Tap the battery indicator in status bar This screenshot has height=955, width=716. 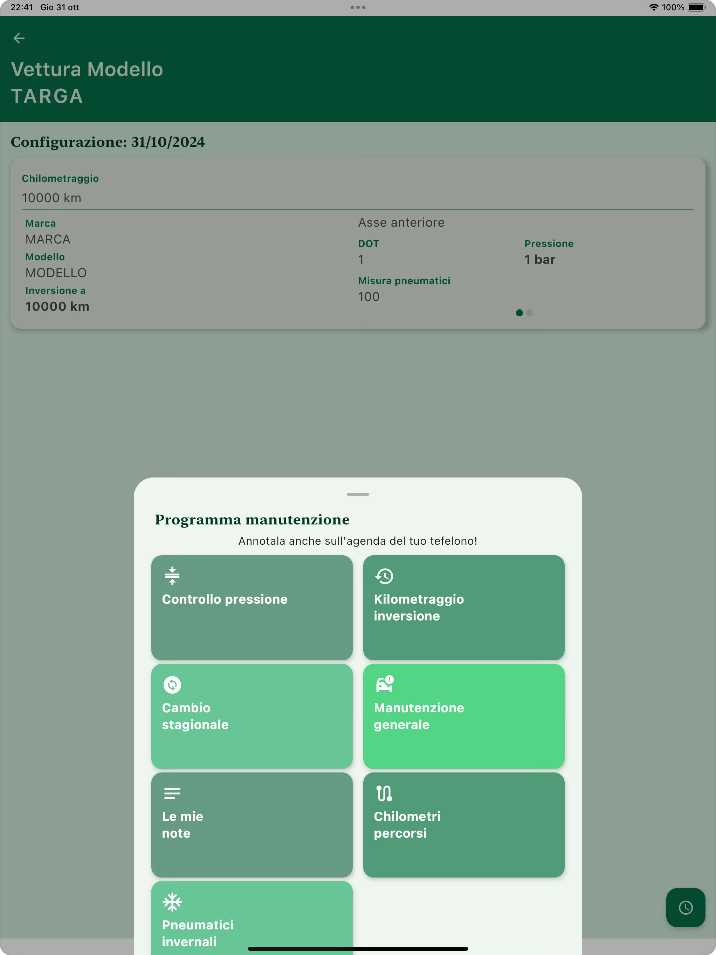tap(696, 7)
